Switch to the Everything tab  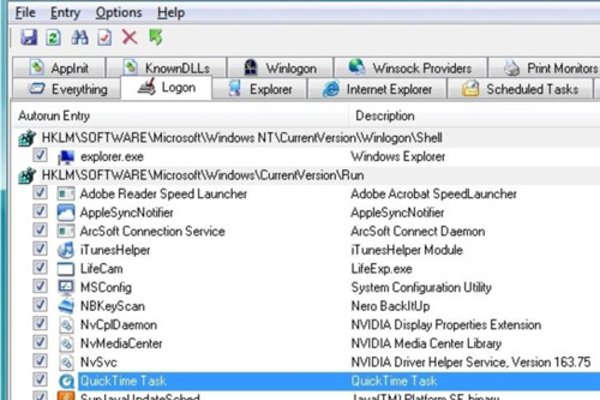coord(67,89)
